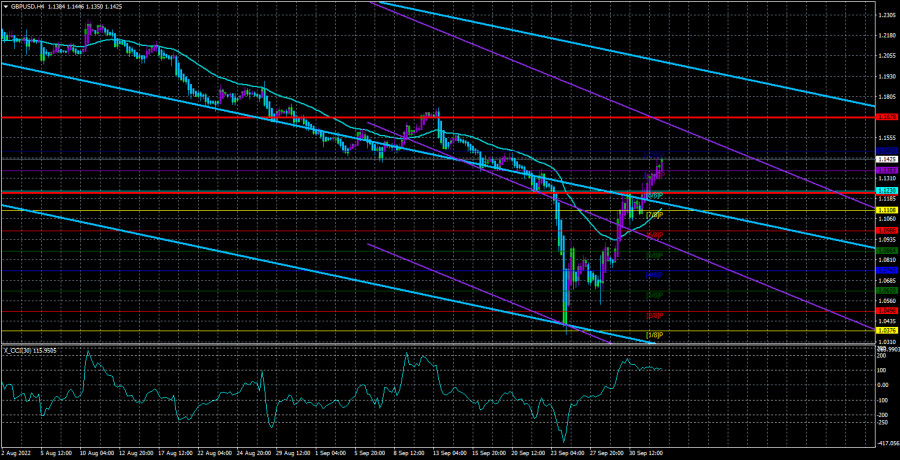Select the red 1.0986 price tag

(x=885, y=231)
